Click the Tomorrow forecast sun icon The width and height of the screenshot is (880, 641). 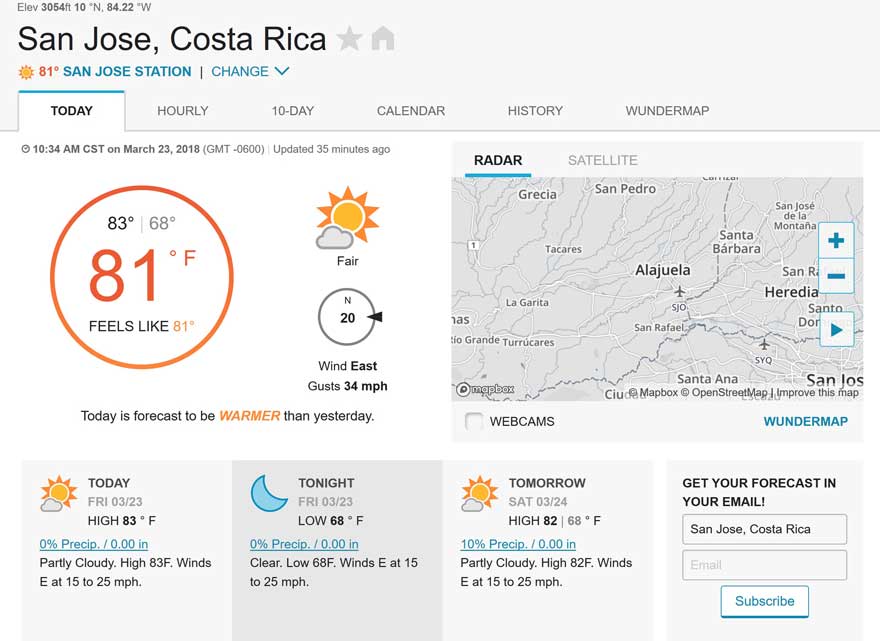[x=479, y=493]
